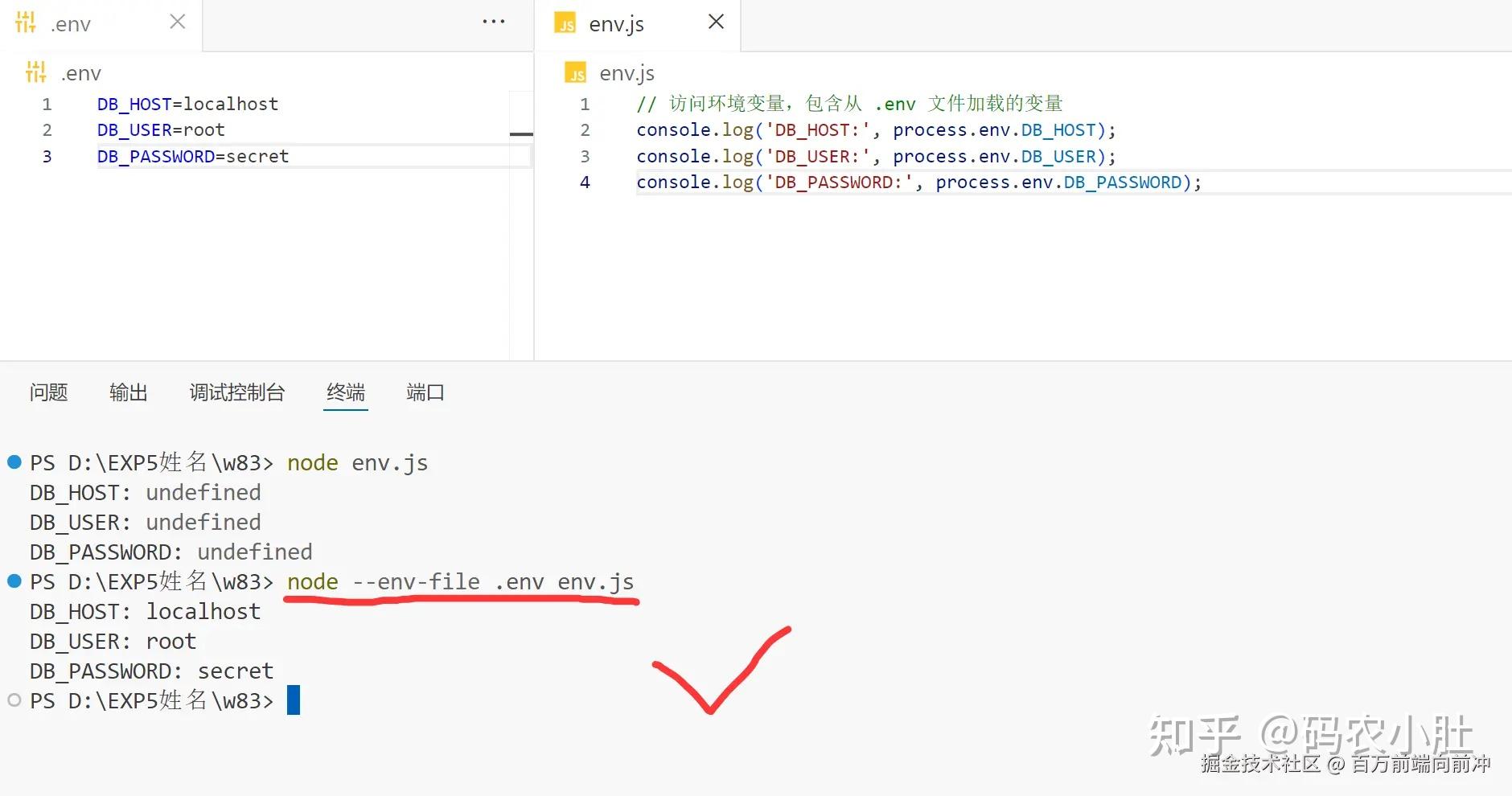The image size is (1512, 796).
Task: Click the hollow circle decoration on the last prompt
Action: [x=13, y=700]
